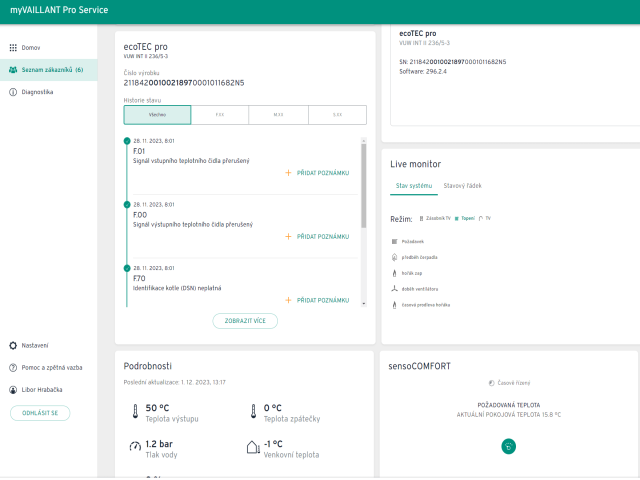Screen dimensions: 640x480
Task: Open Diagnostika in the sidebar
Action: [49, 92]
